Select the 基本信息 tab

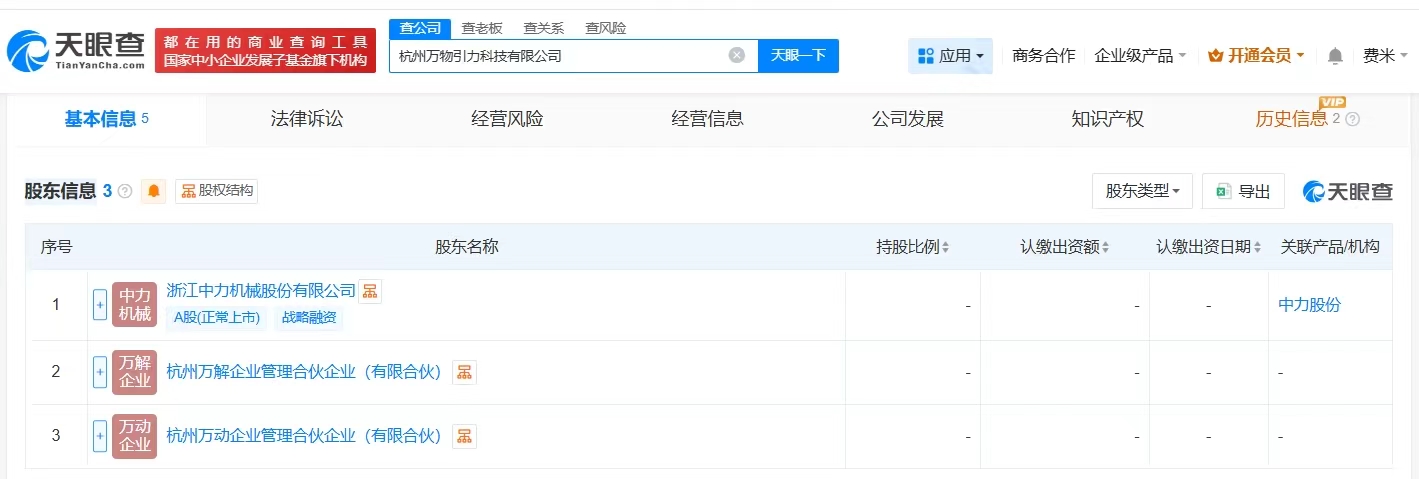pos(107,119)
